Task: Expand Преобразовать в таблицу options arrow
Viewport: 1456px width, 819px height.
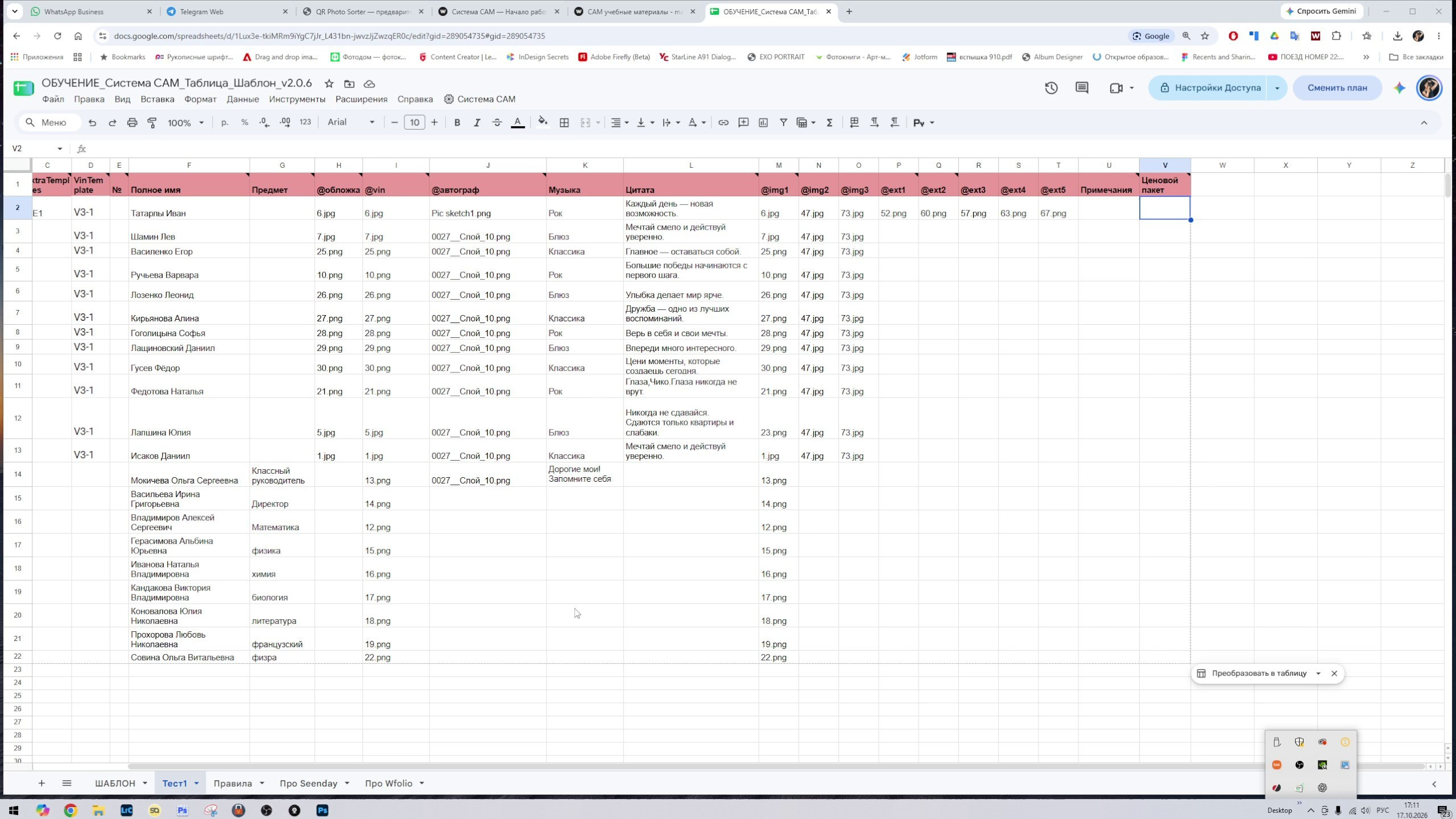Action: tap(1318, 673)
